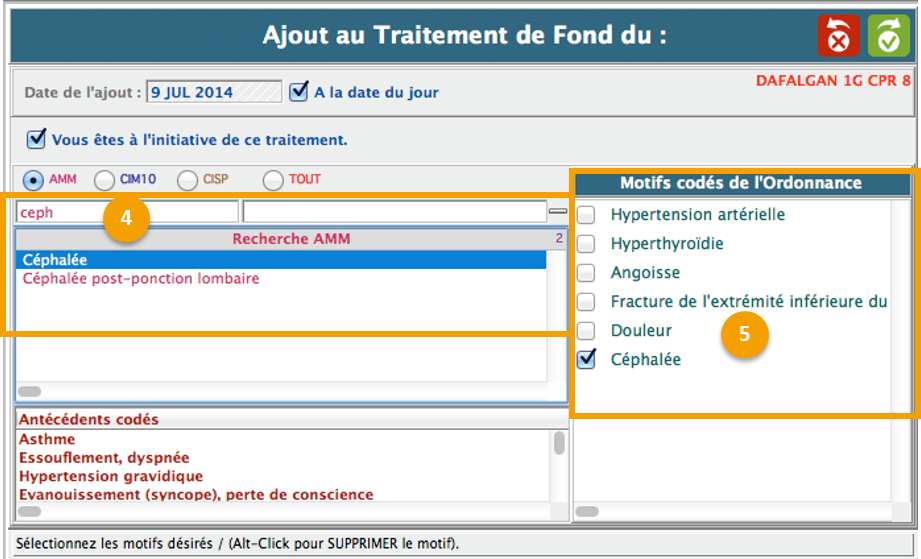Select the AMM radio button

tap(33, 180)
